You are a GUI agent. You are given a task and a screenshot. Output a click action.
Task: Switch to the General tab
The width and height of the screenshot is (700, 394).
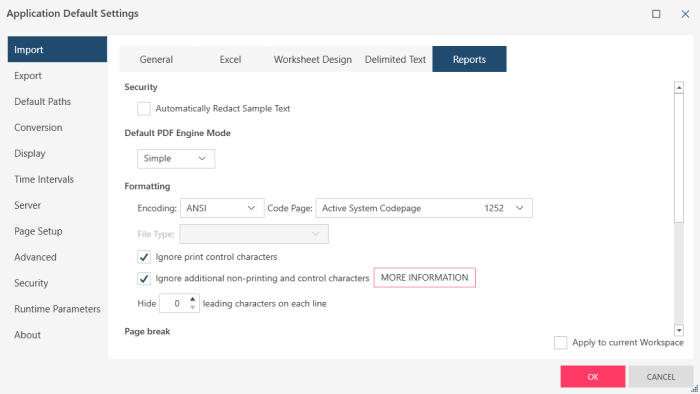pos(156,59)
